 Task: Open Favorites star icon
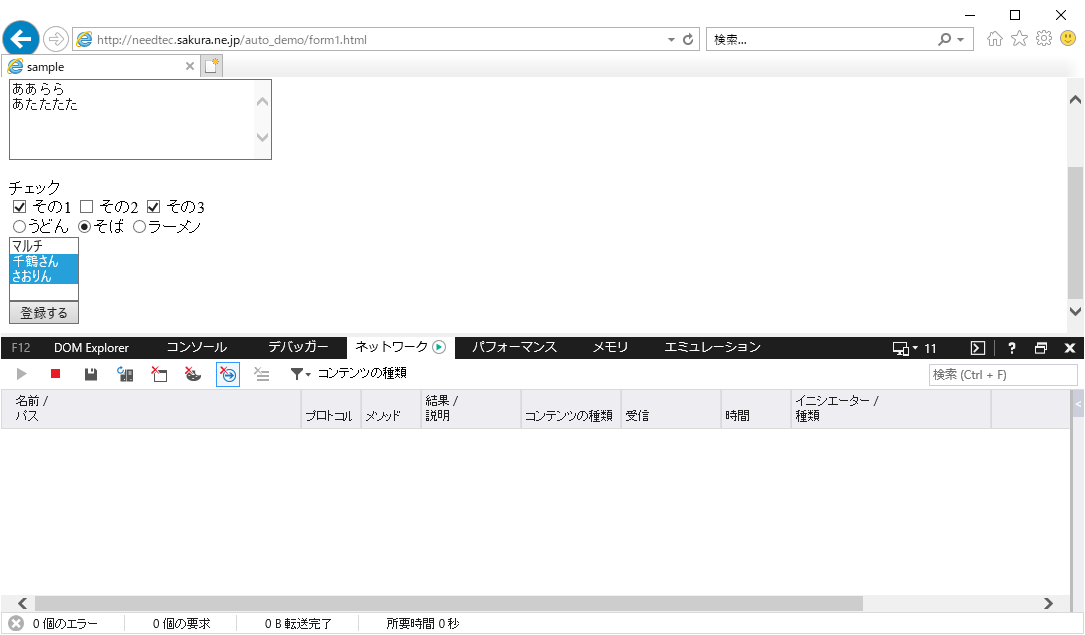click(x=1019, y=39)
